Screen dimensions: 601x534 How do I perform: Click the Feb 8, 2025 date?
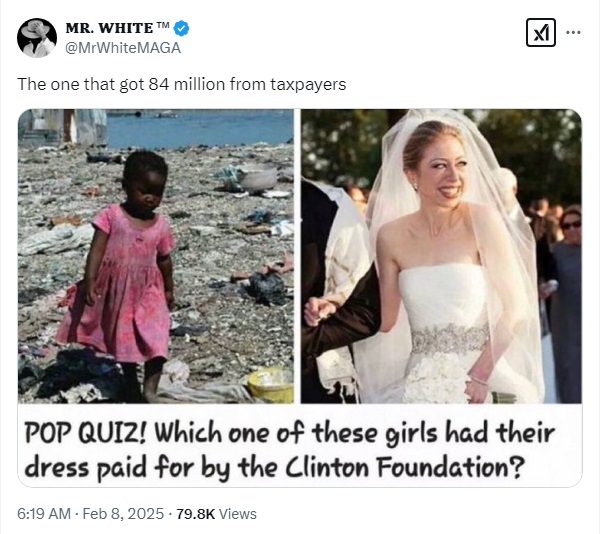coord(123,514)
